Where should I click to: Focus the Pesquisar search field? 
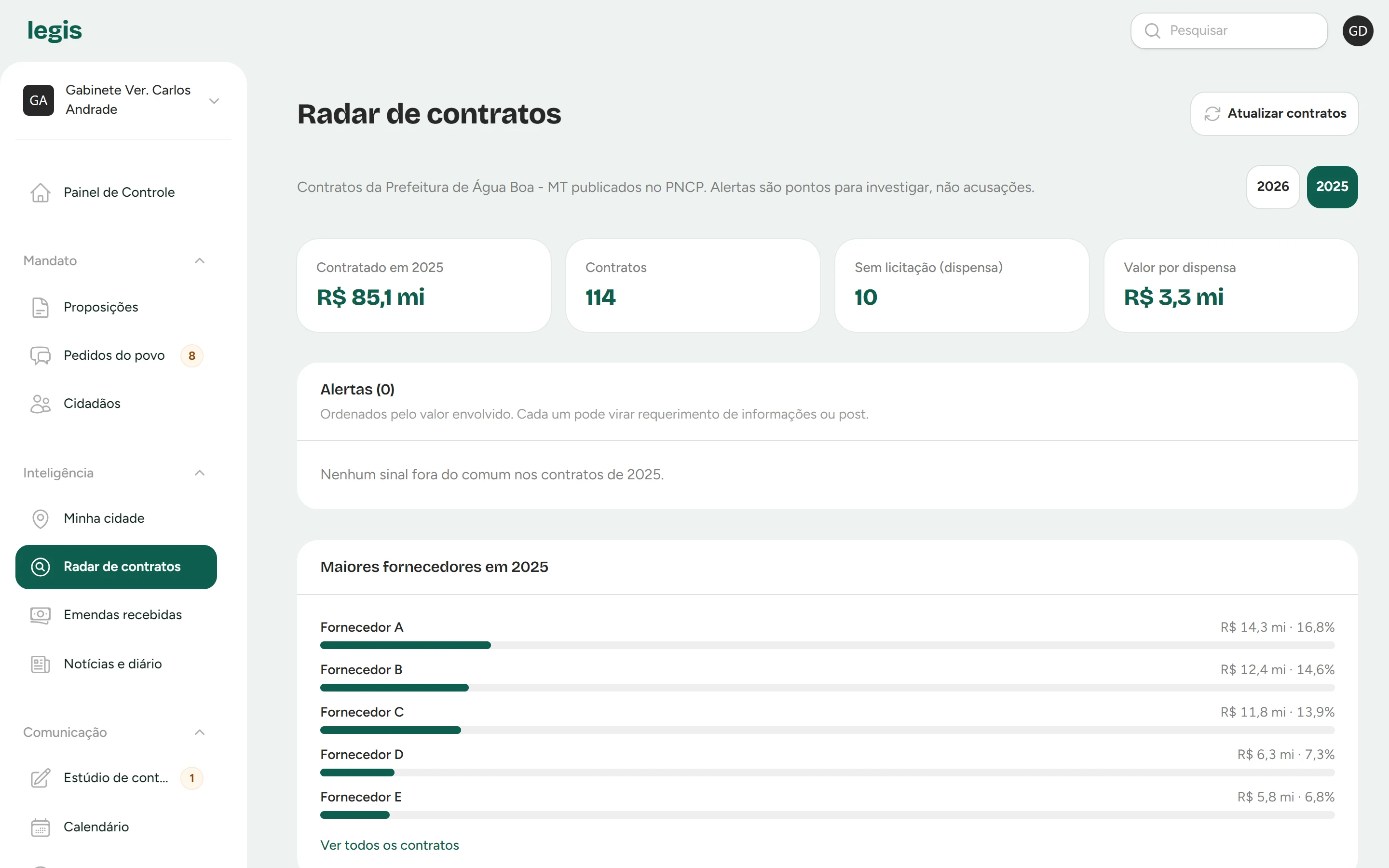[1229, 31]
